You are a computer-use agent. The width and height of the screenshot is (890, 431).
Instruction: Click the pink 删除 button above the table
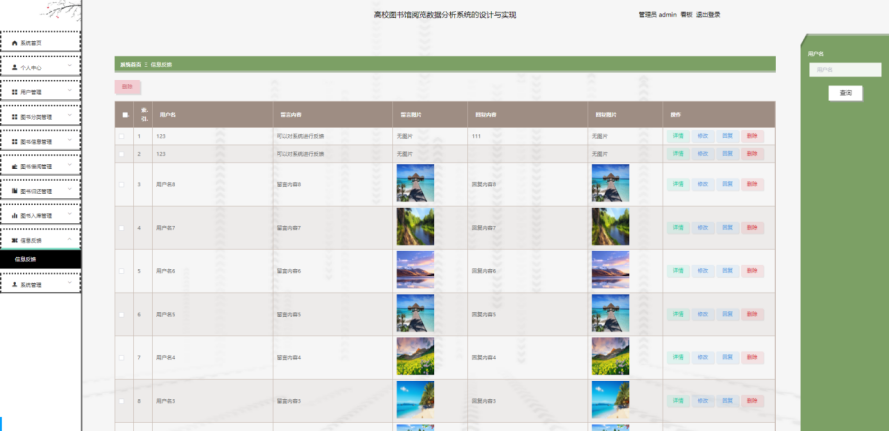pyautogui.click(x=128, y=87)
